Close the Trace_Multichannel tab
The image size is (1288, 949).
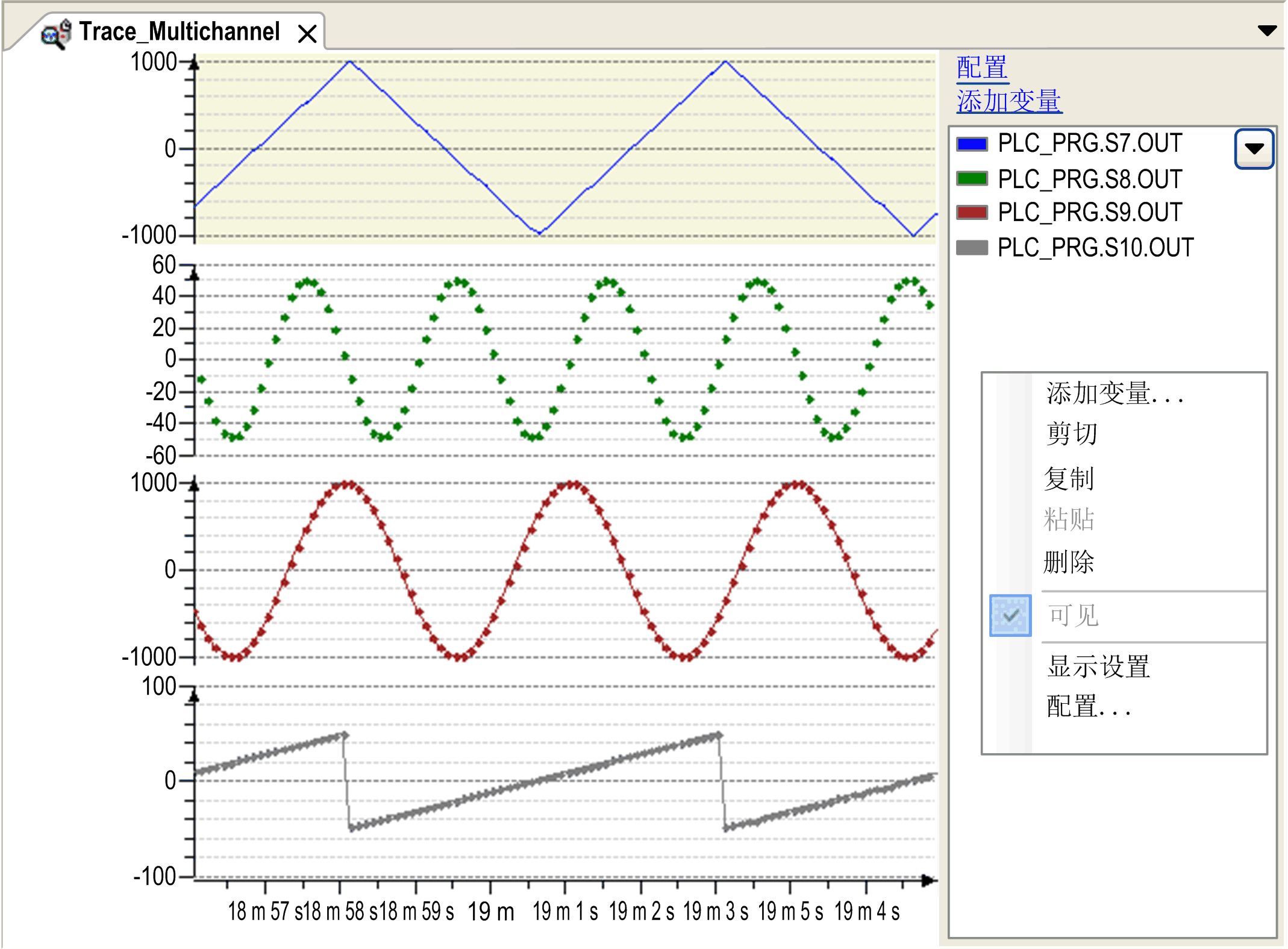(307, 34)
